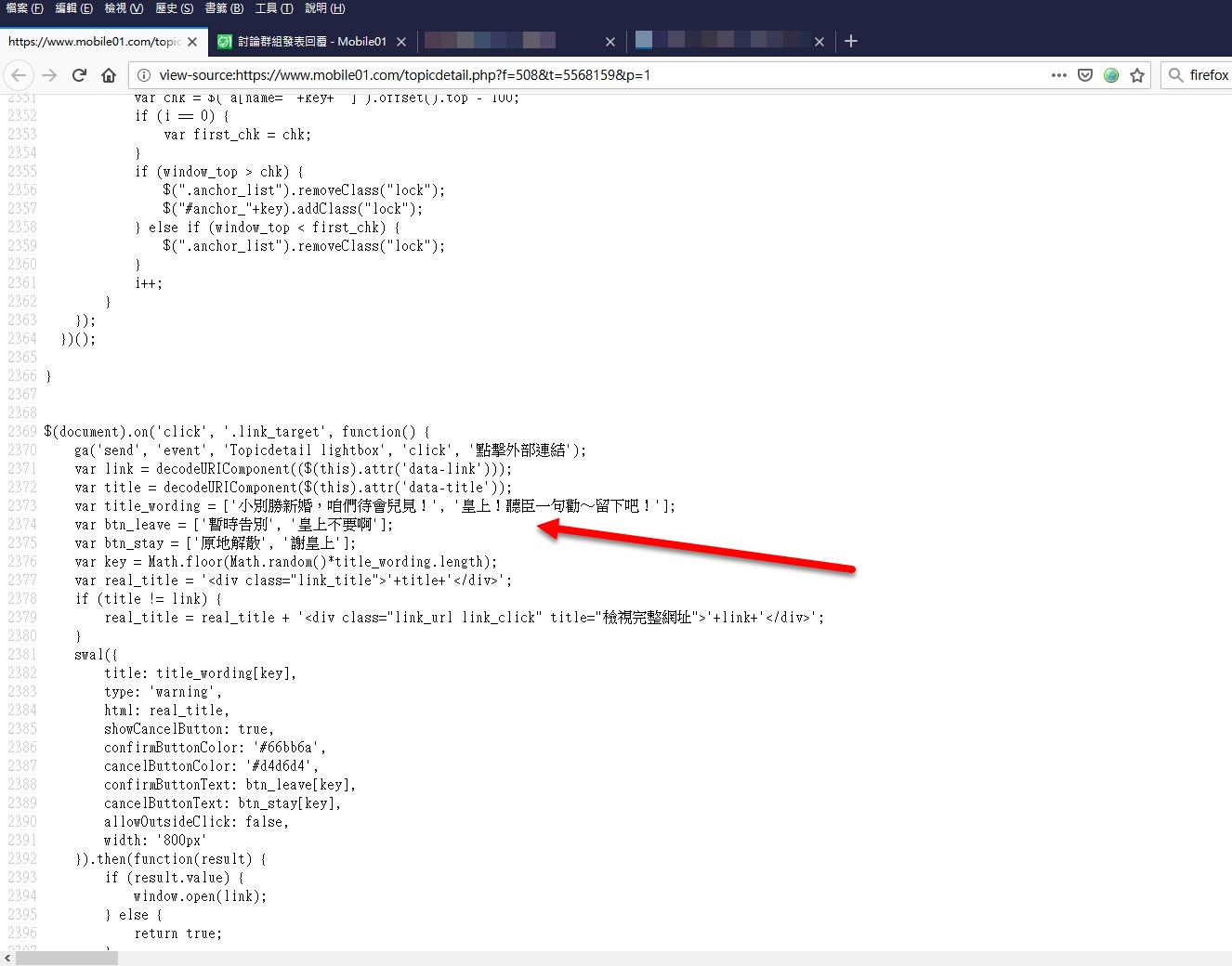1232x966 pixels.
Task: Click the if (i == 0) line
Action: 181,116
